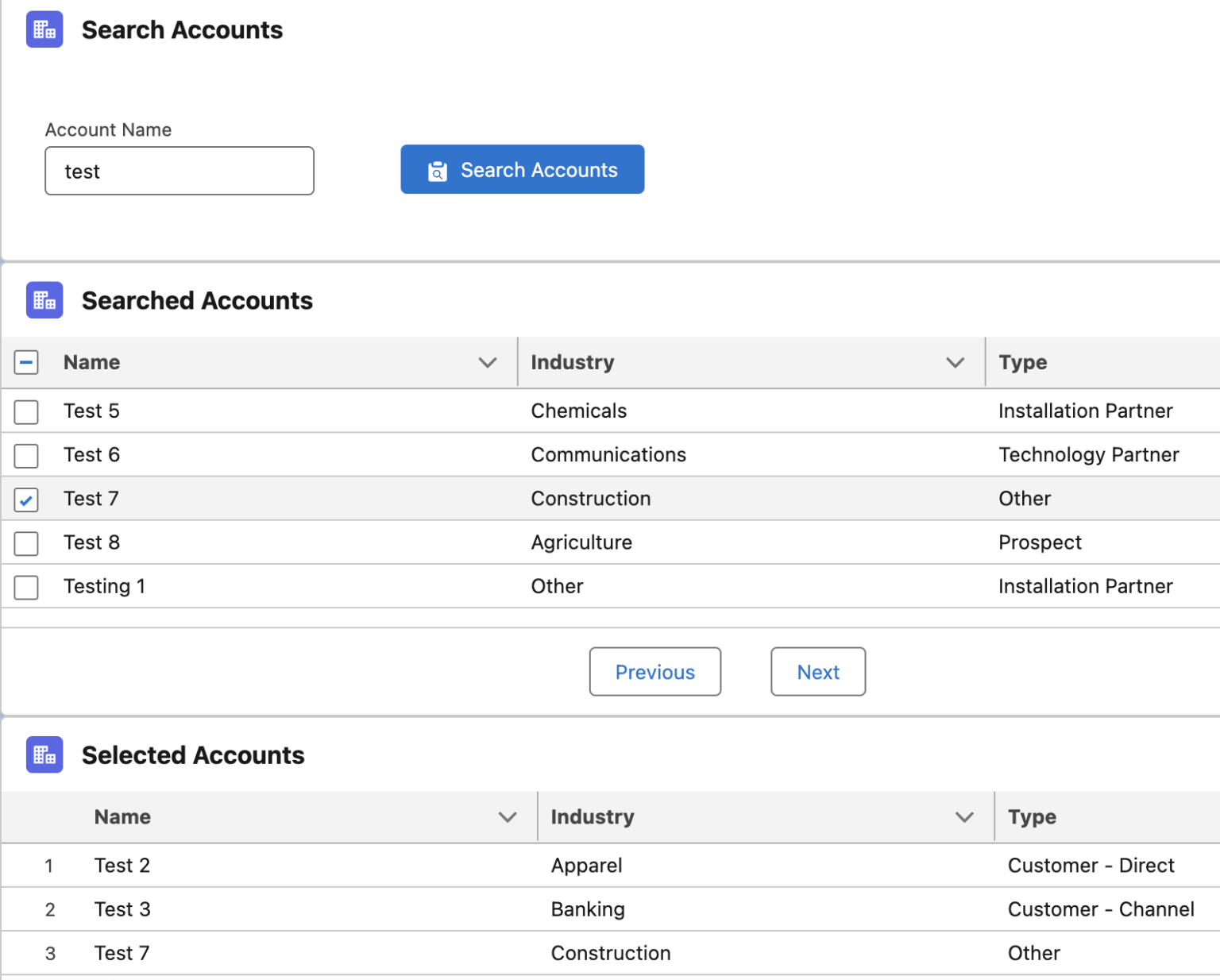Check the box for Test 5

[x=26, y=412]
